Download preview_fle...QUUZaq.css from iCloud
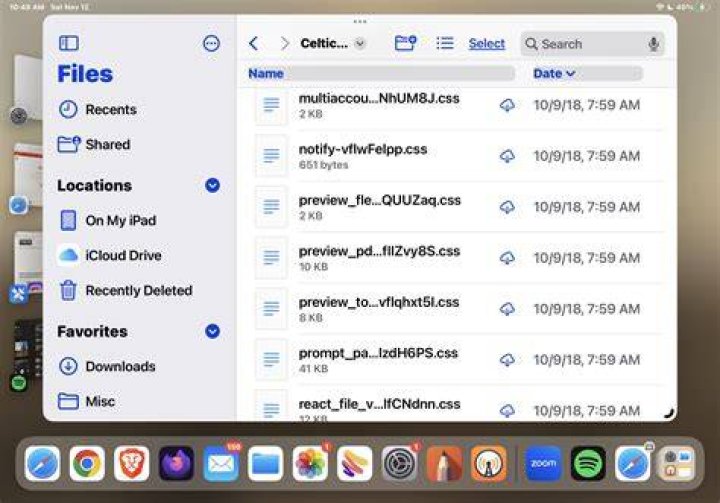The width and height of the screenshot is (720, 503). 507,207
